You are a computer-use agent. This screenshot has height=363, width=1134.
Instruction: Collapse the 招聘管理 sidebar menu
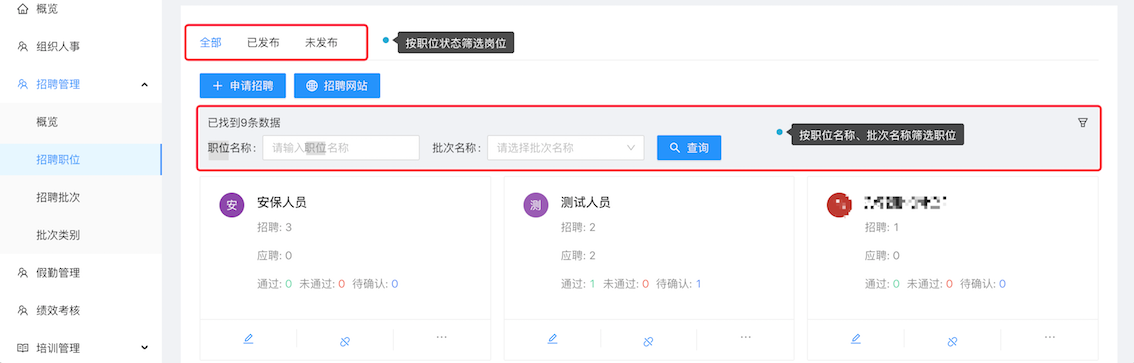pyautogui.click(x=144, y=85)
